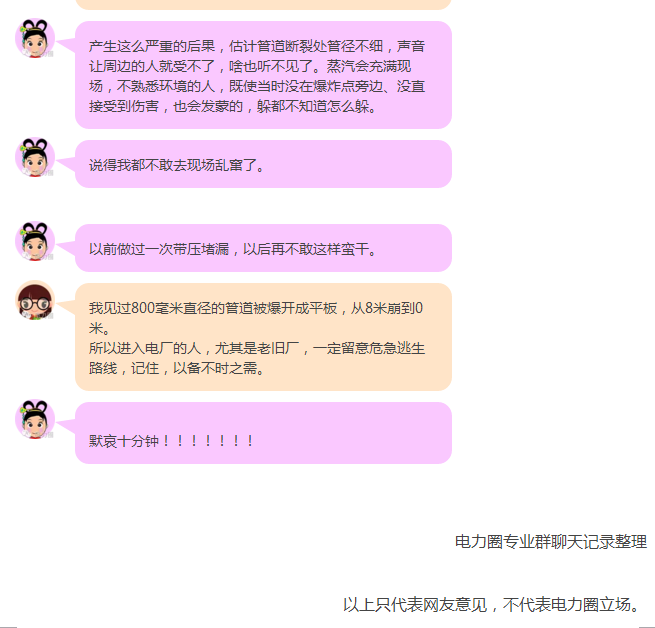Click avatar beside the 产生这么严重的后果 message
The width and height of the screenshot is (655, 628).
tap(35, 38)
